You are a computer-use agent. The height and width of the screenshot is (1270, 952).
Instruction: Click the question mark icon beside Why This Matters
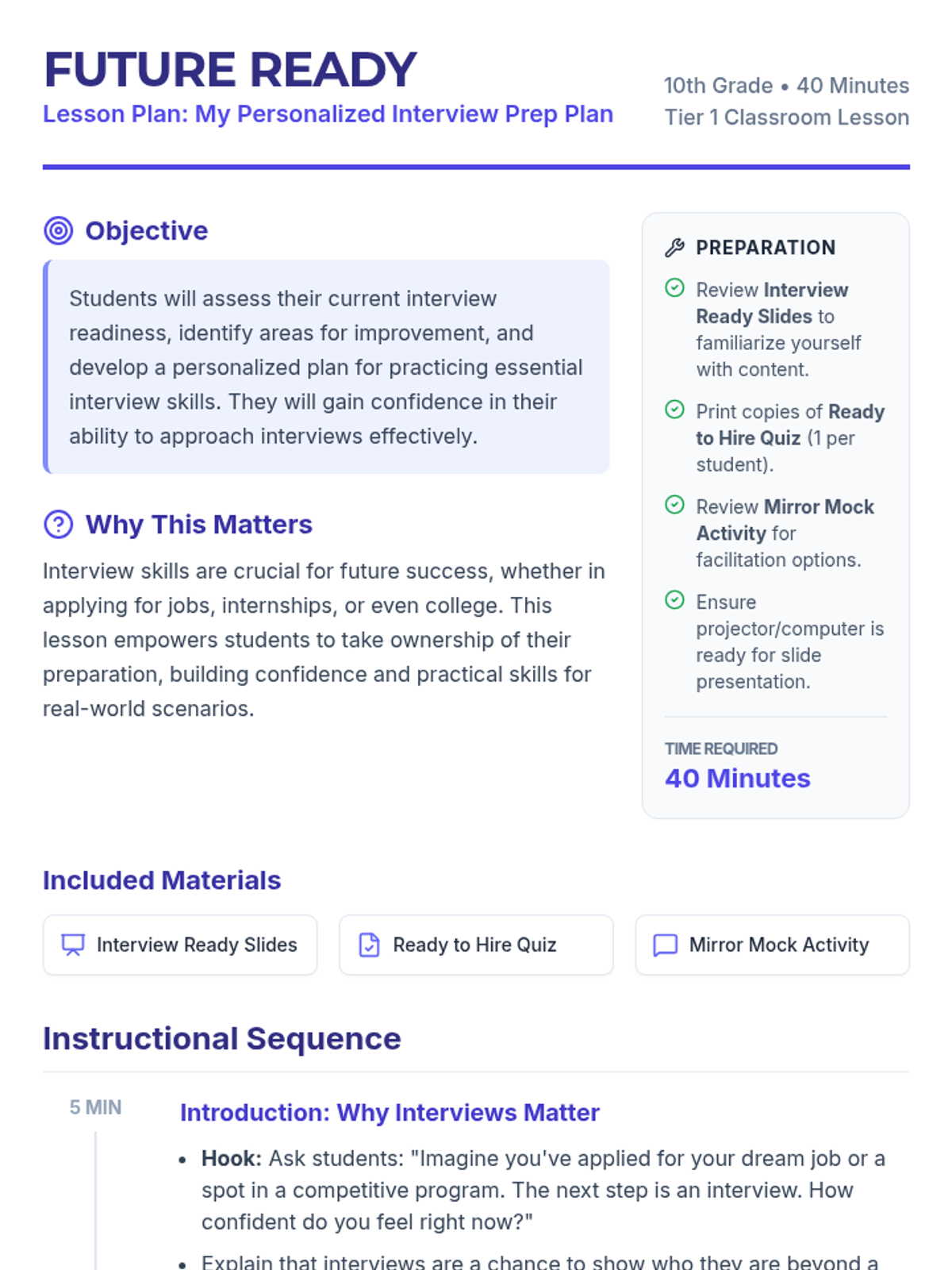click(58, 525)
